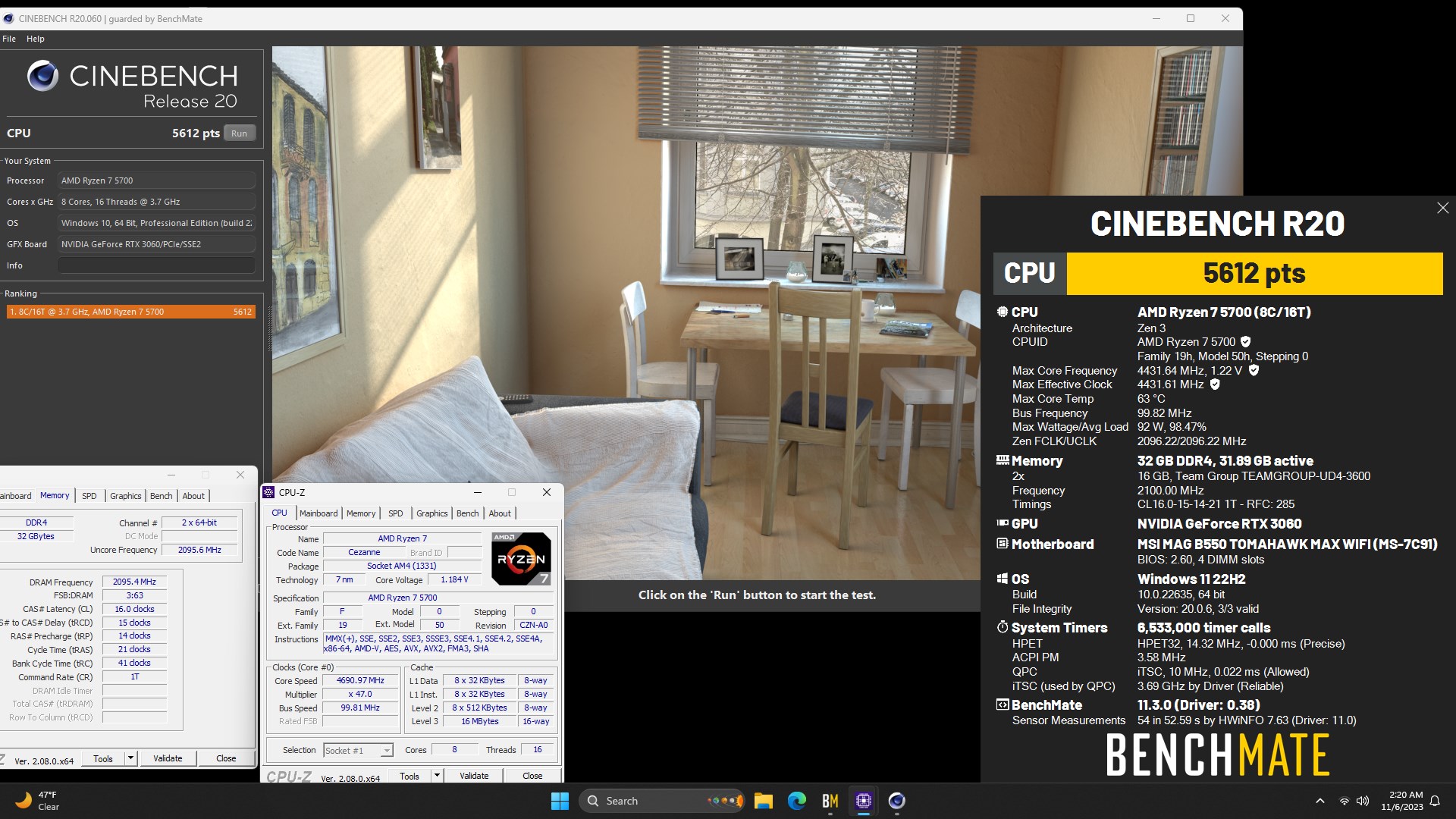Click the shield icon beside Max Core Frequency
The image size is (1456, 819).
[1254, 370]
